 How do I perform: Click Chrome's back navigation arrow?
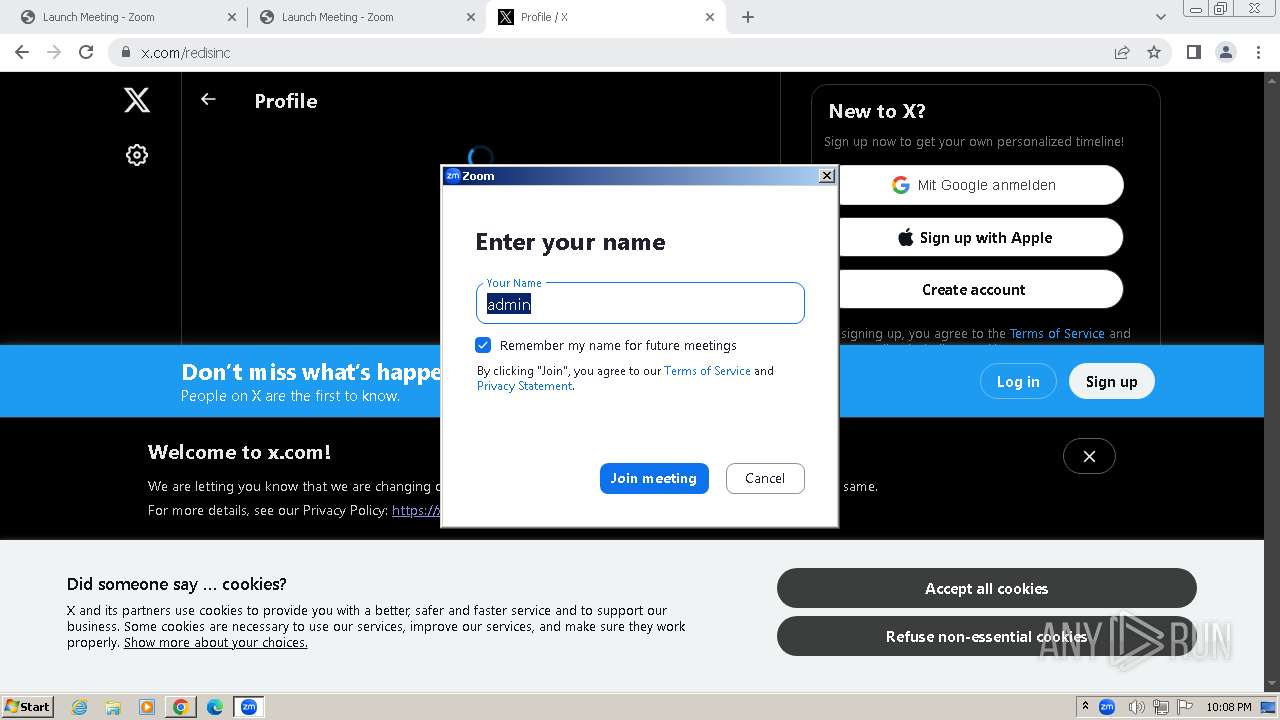pos(22,52)
